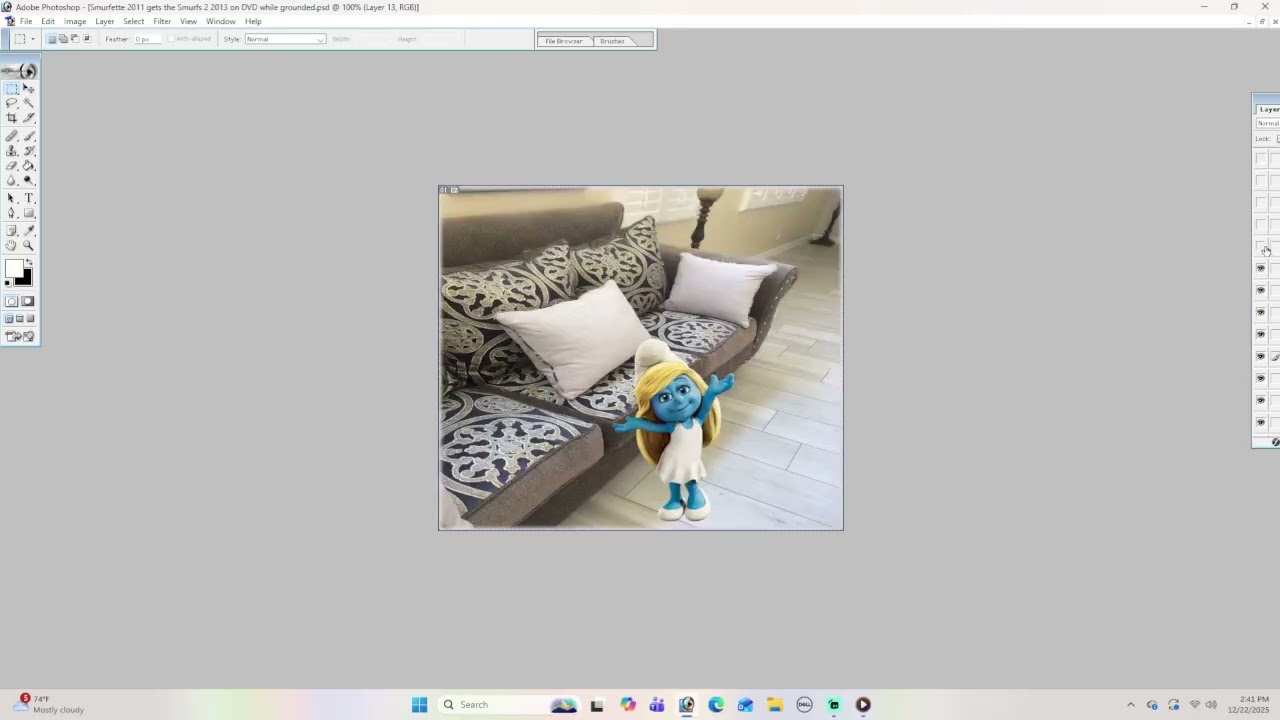1280x720 pixels.
Task: Select the Zoom magnifier tool
Action: click(29, 246)
